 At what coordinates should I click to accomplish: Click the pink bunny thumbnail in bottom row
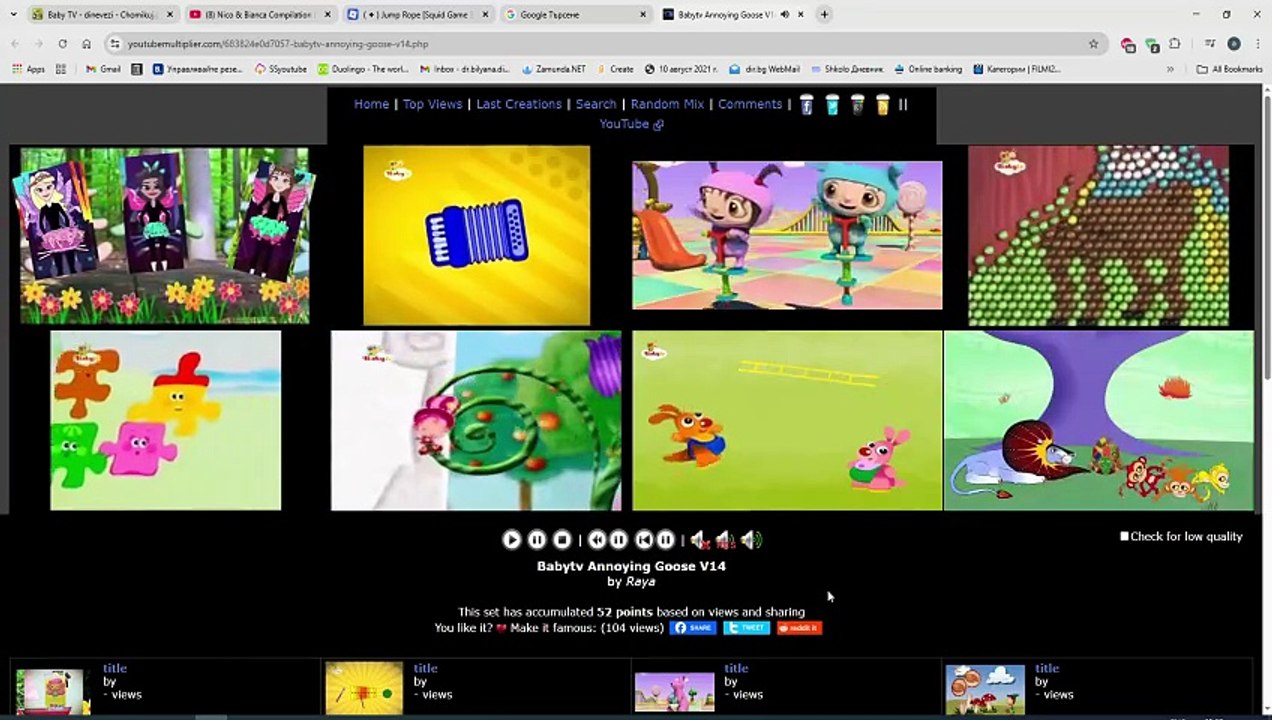(675, 690)
